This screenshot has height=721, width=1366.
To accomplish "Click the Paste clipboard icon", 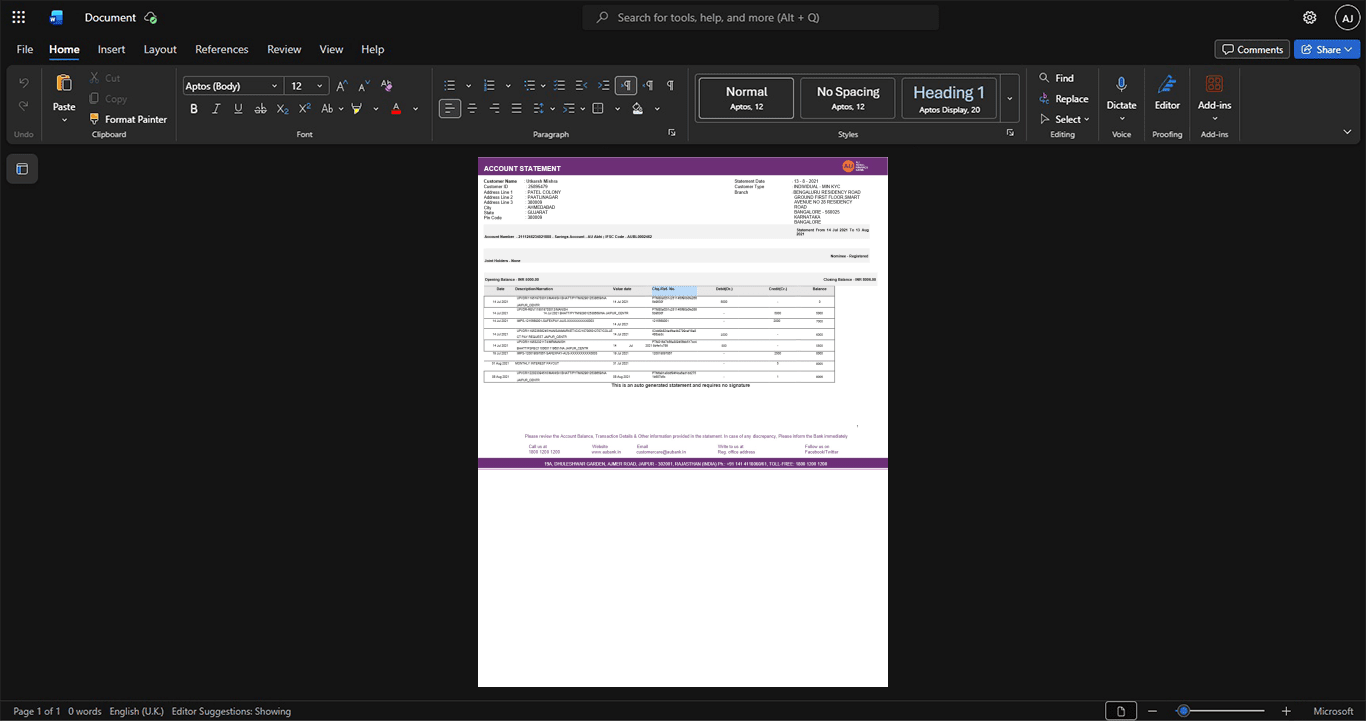I will [x=64, y=84].
